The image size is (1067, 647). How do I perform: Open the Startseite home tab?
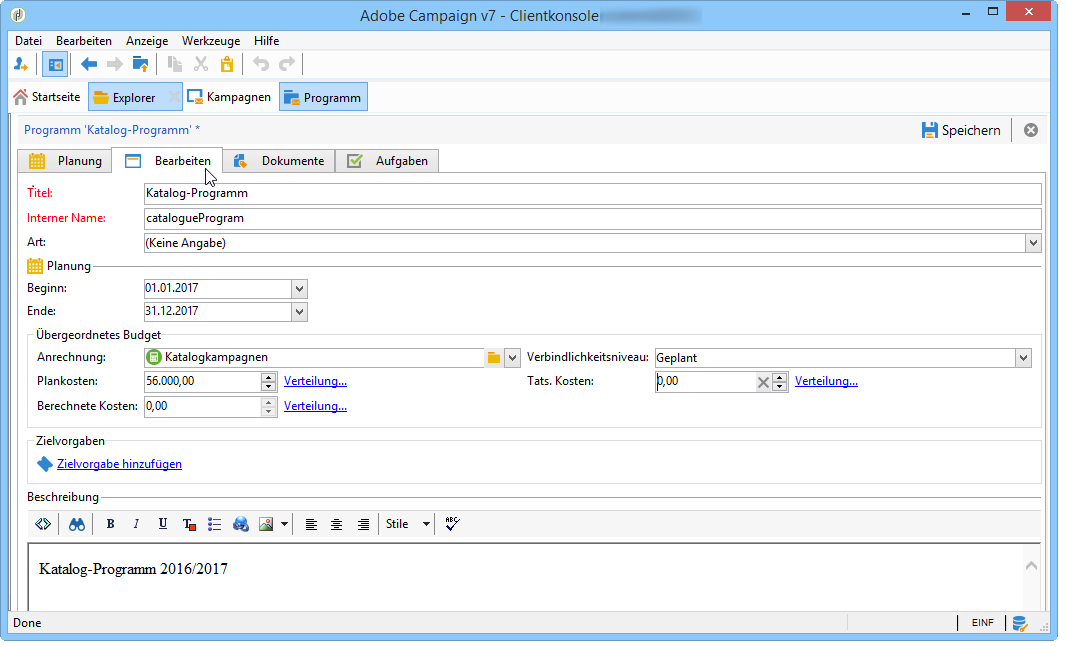tap(47, 98)
